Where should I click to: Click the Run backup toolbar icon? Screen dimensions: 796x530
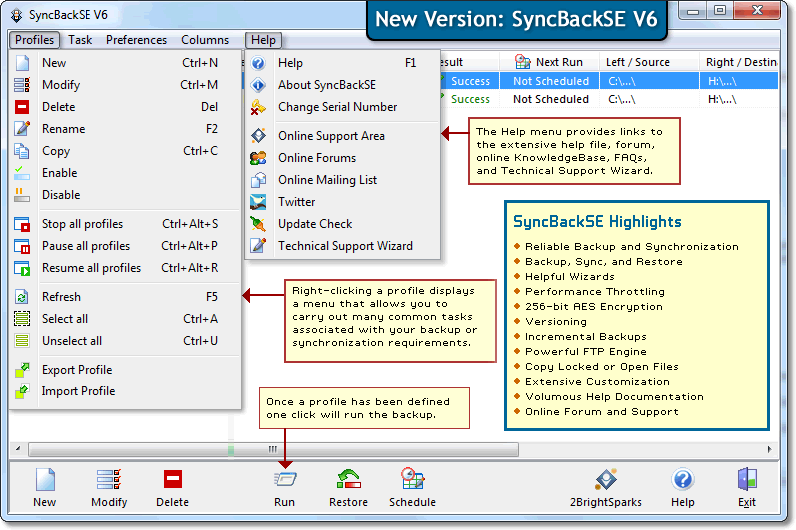[284, 481]
